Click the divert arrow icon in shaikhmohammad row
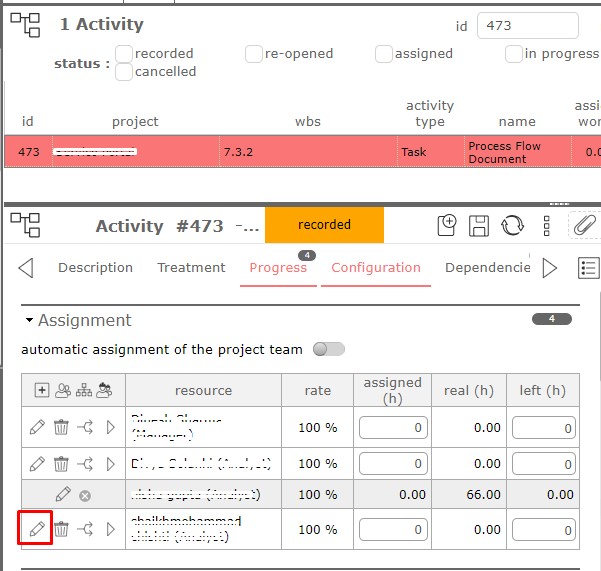The image size is (601, 571). (85, 529)
